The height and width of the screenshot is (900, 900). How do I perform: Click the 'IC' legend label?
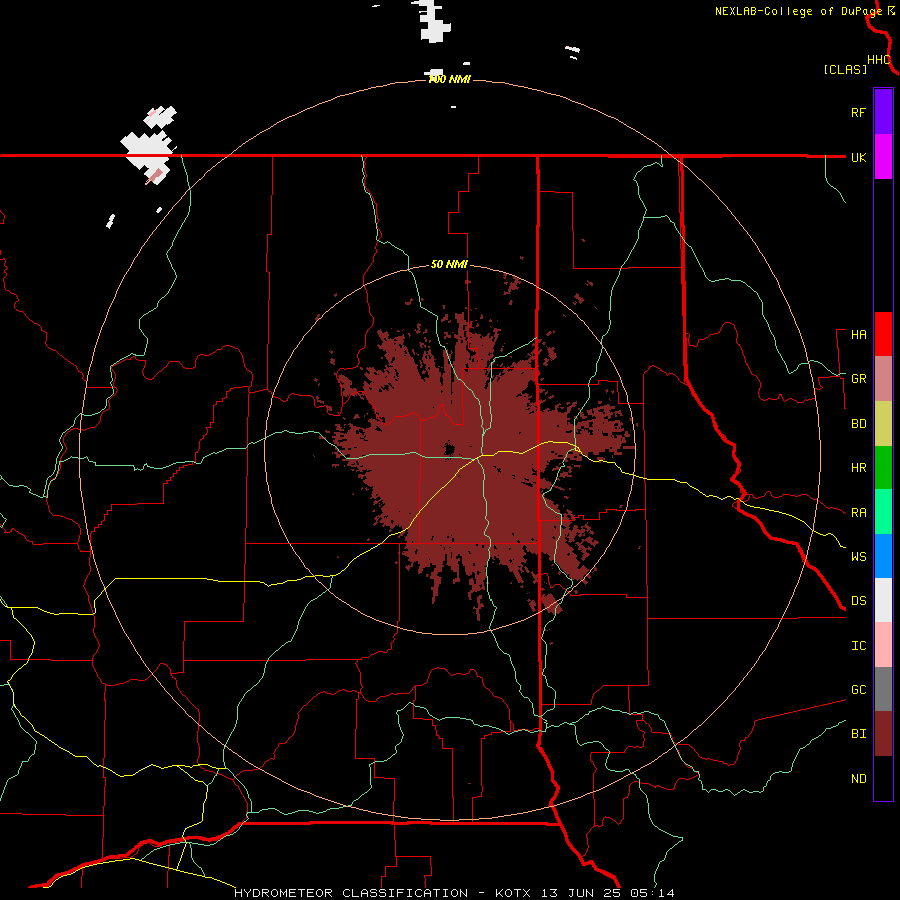click(x=858, y=646)
